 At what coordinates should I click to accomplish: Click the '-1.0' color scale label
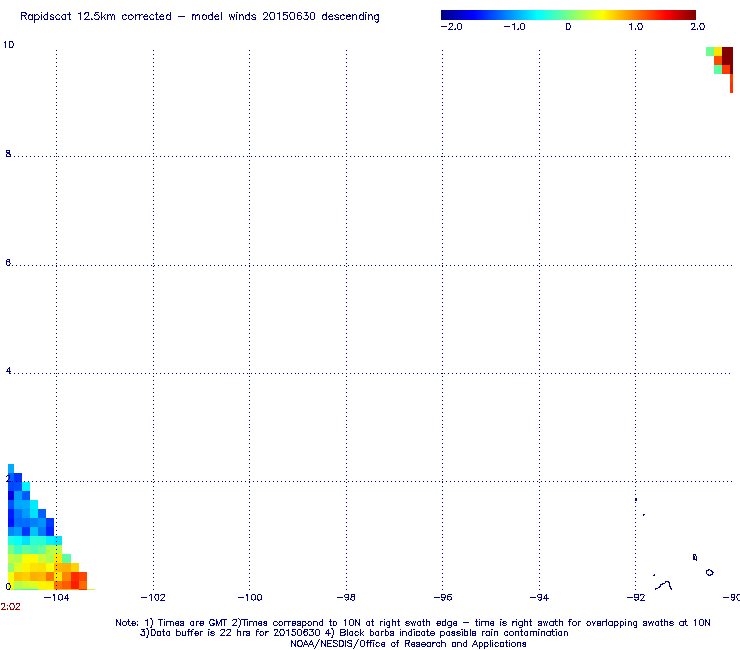[x=514, y=27]
